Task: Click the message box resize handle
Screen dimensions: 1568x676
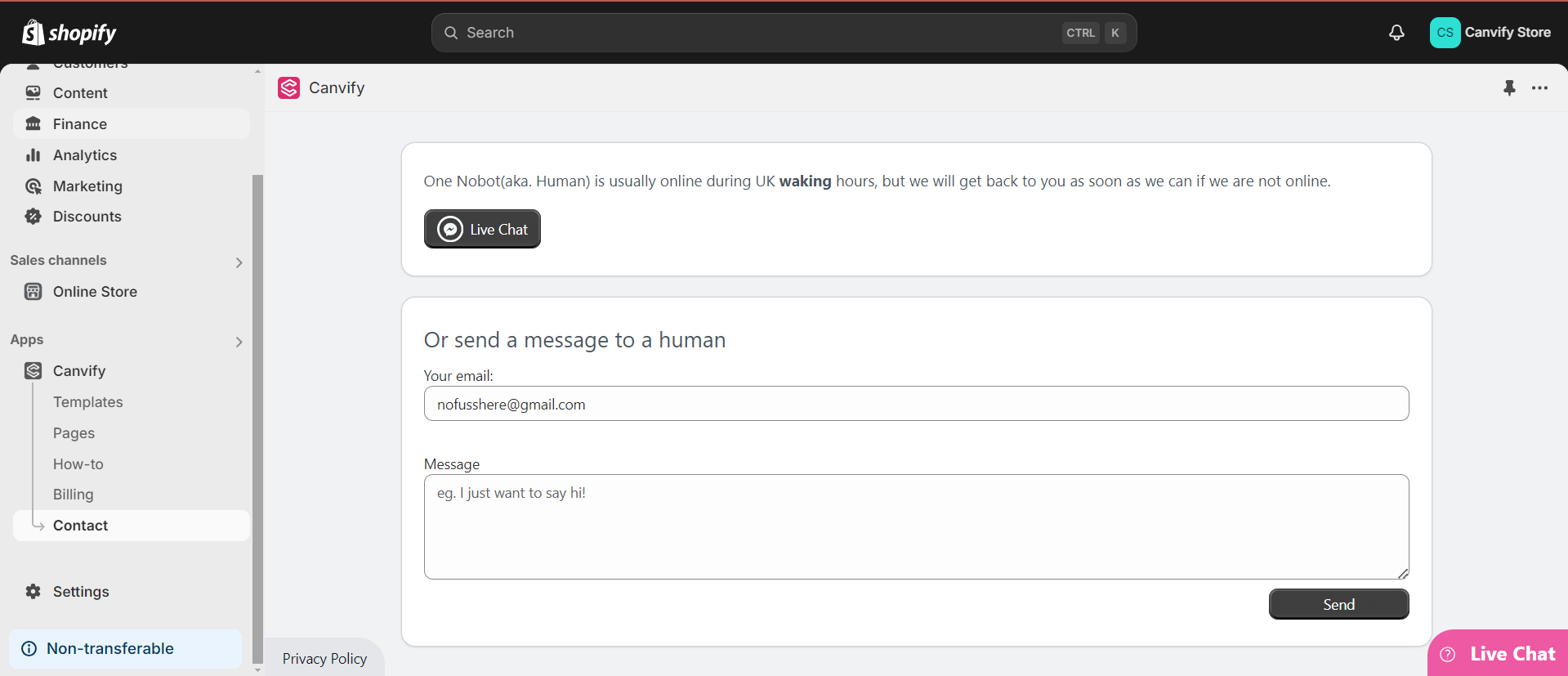Action: click(1403, 573)
